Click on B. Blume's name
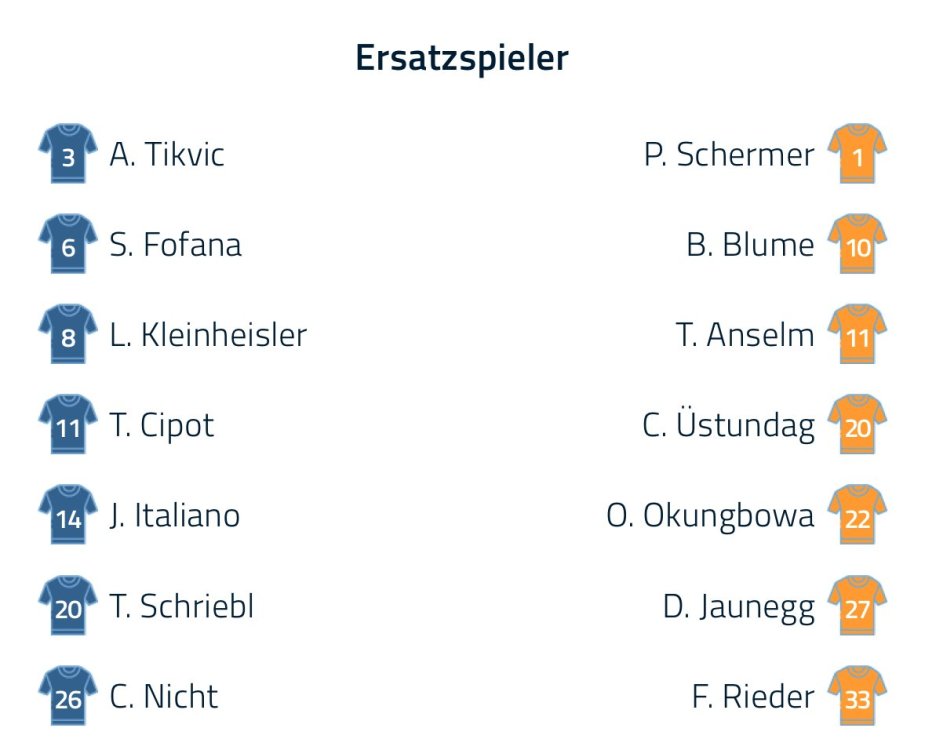This screenshot has width=925, height=750. [750, 245]
